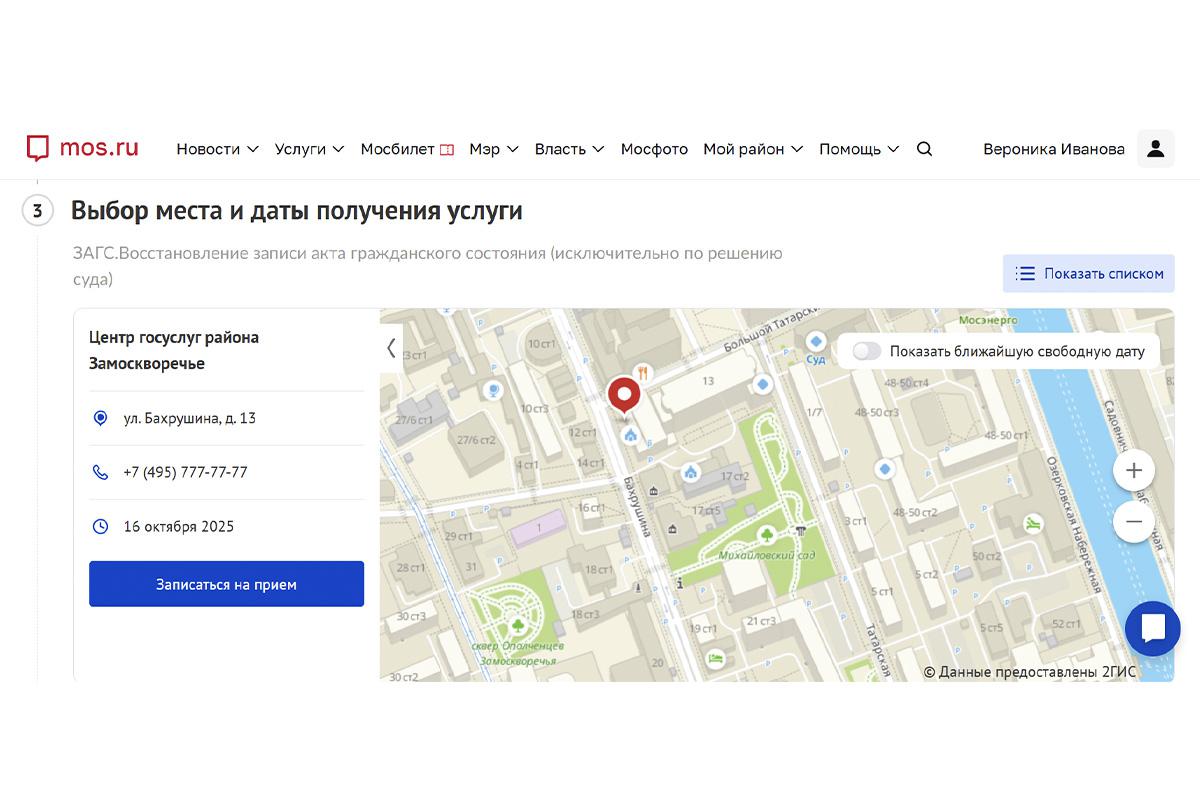The image size is (1200, 800).
Task: Collapse the panel using the left chevron
Action: 390,348
